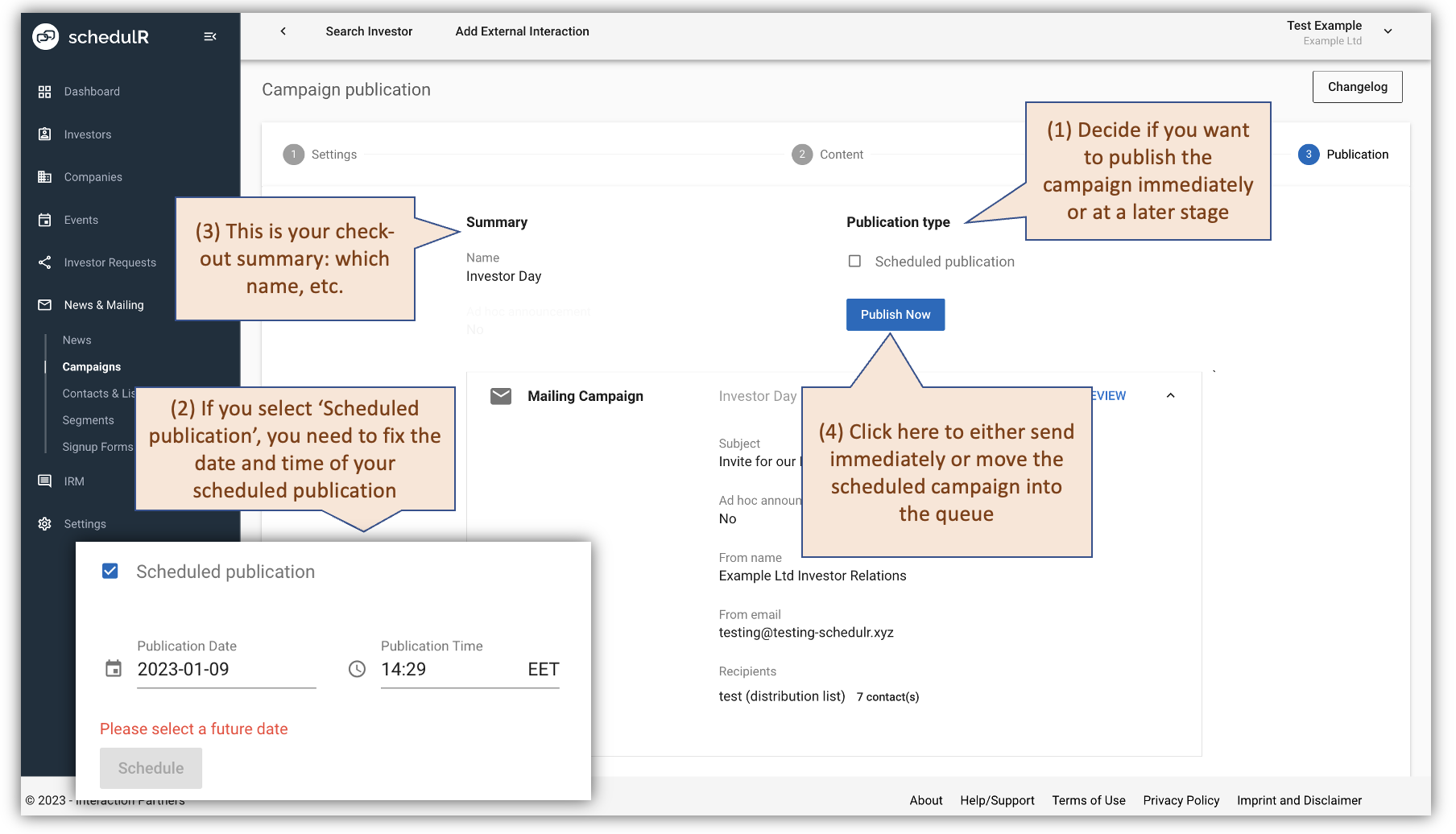Click the Investor Requests share icon
Screen dimensions: 1456x834
tap(45, 262)
